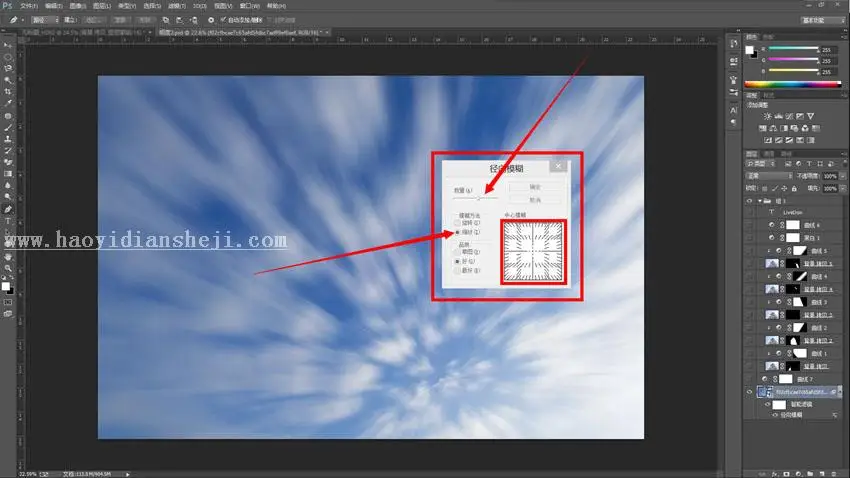This screenshot has width=850, height=478.
Task: Click the Vibrance triangle adjustment icon
Action: (x=810, y=116)
